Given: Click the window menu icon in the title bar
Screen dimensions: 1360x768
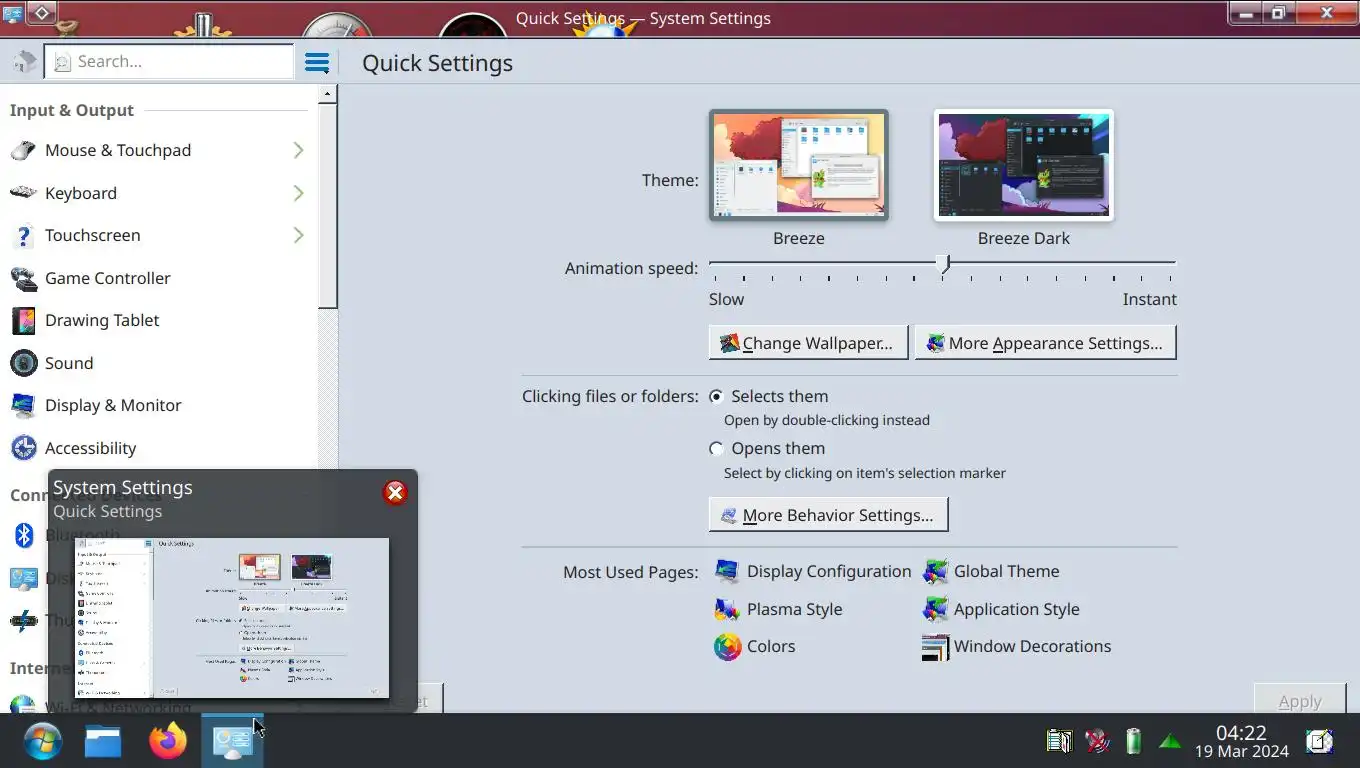Looking at the screenshot, I should pyautogui.click(x=12, y=13).
